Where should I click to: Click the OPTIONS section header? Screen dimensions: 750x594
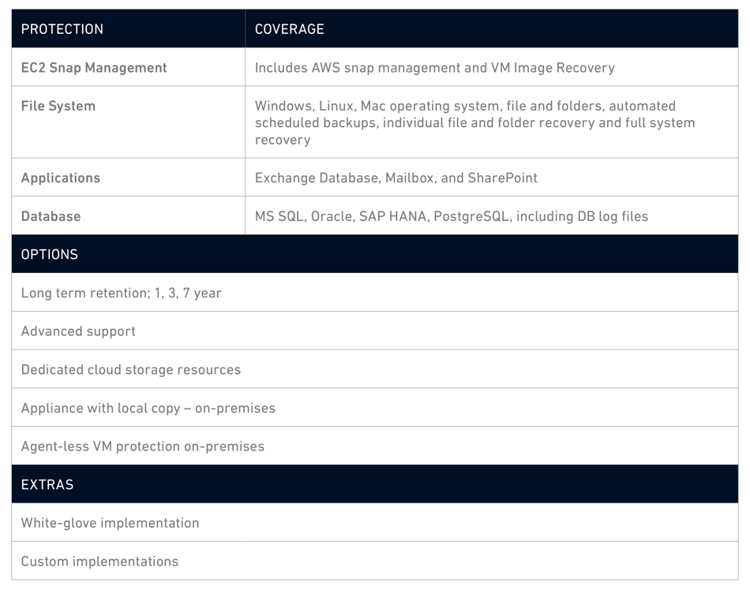50,254
